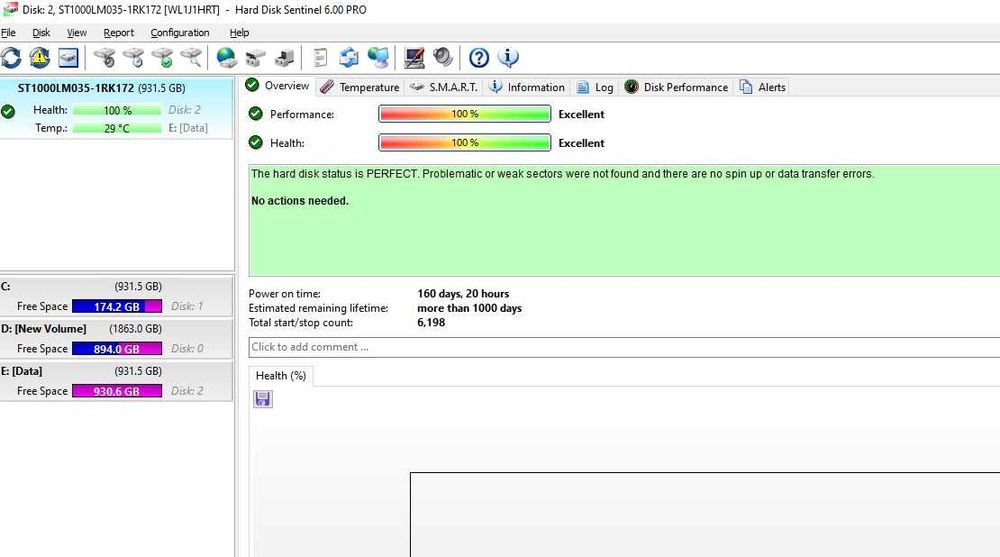Open the Report menu
The height and width of the screenshot is (557, 1000).
(x=119, y=33)
